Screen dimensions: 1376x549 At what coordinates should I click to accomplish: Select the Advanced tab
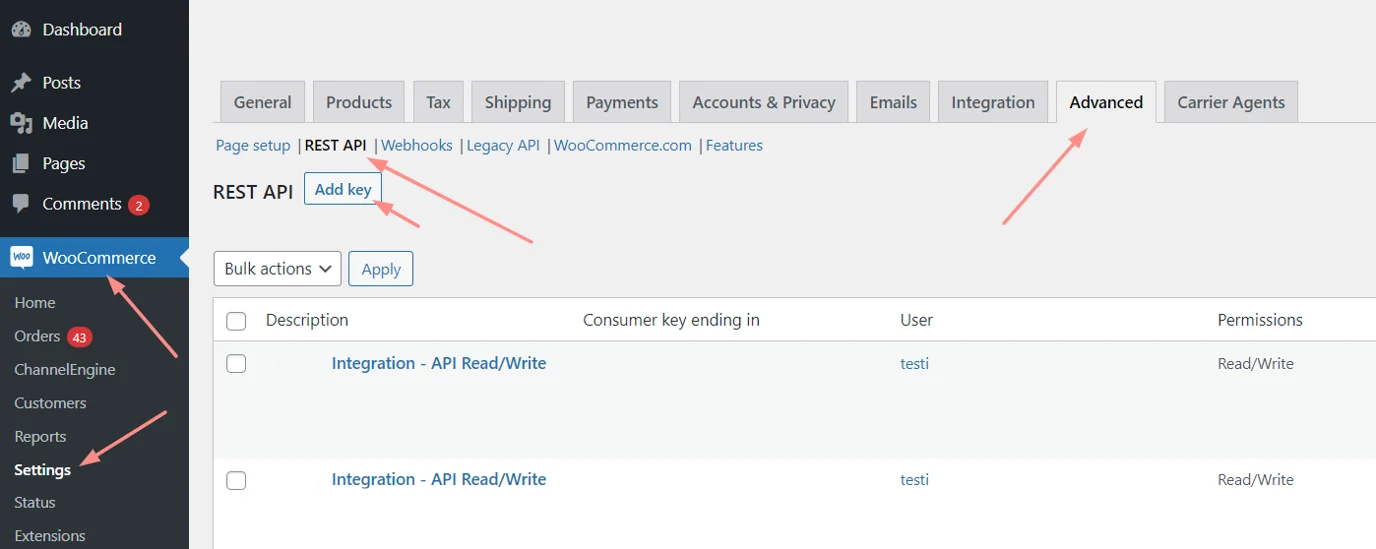(x=1106, y=102)
